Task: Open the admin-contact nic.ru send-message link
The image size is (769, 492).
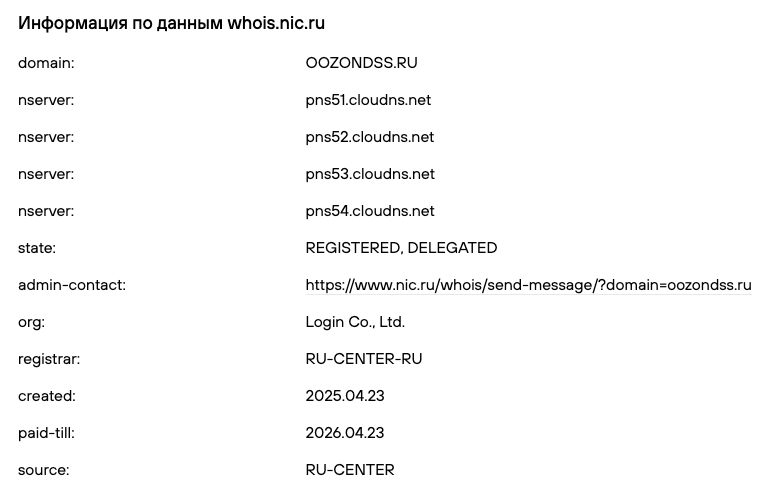Action: 528,285
